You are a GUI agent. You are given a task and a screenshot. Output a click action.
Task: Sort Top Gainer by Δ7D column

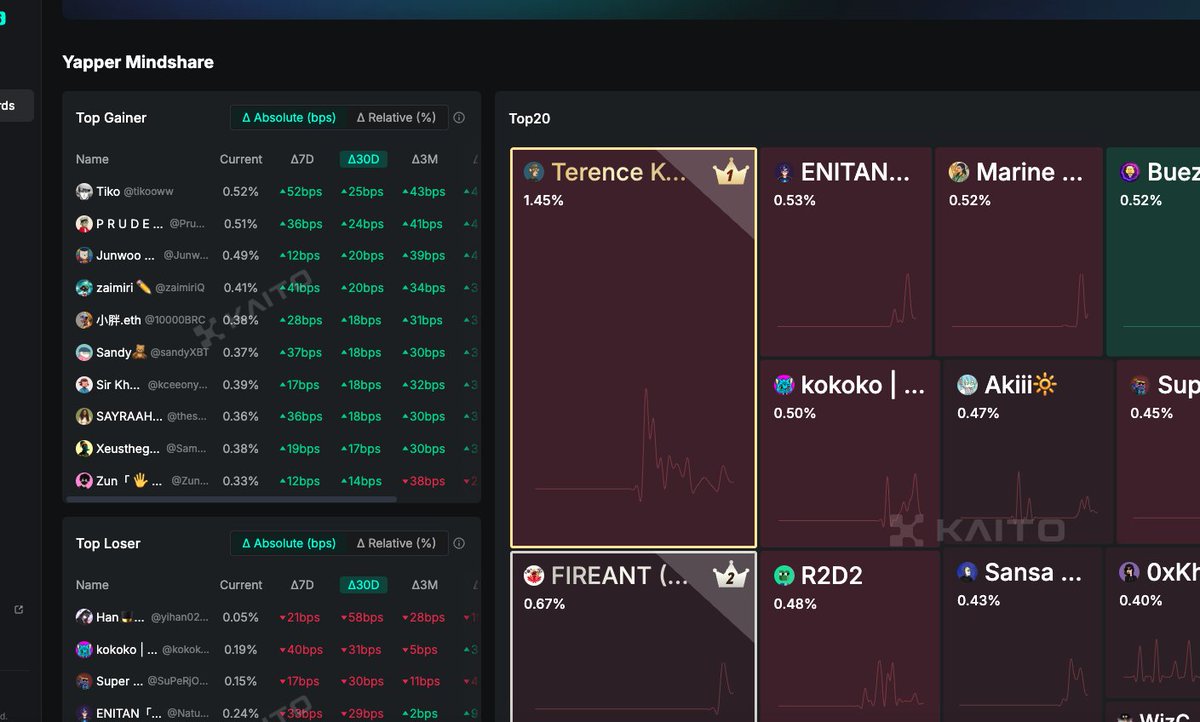(302, 159)
